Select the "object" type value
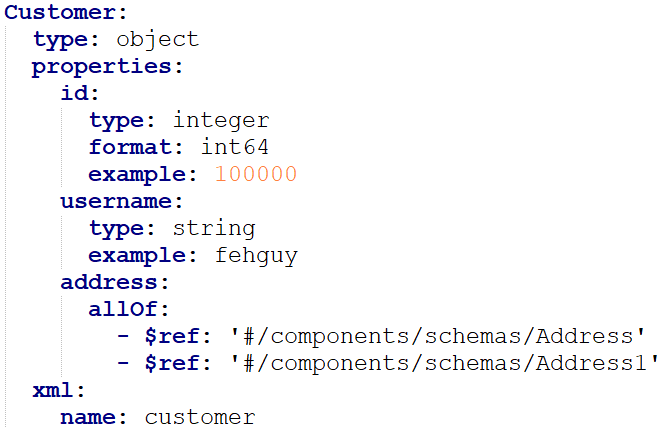Viewport: 661px width, 427px height. click(x=157, y=40)
